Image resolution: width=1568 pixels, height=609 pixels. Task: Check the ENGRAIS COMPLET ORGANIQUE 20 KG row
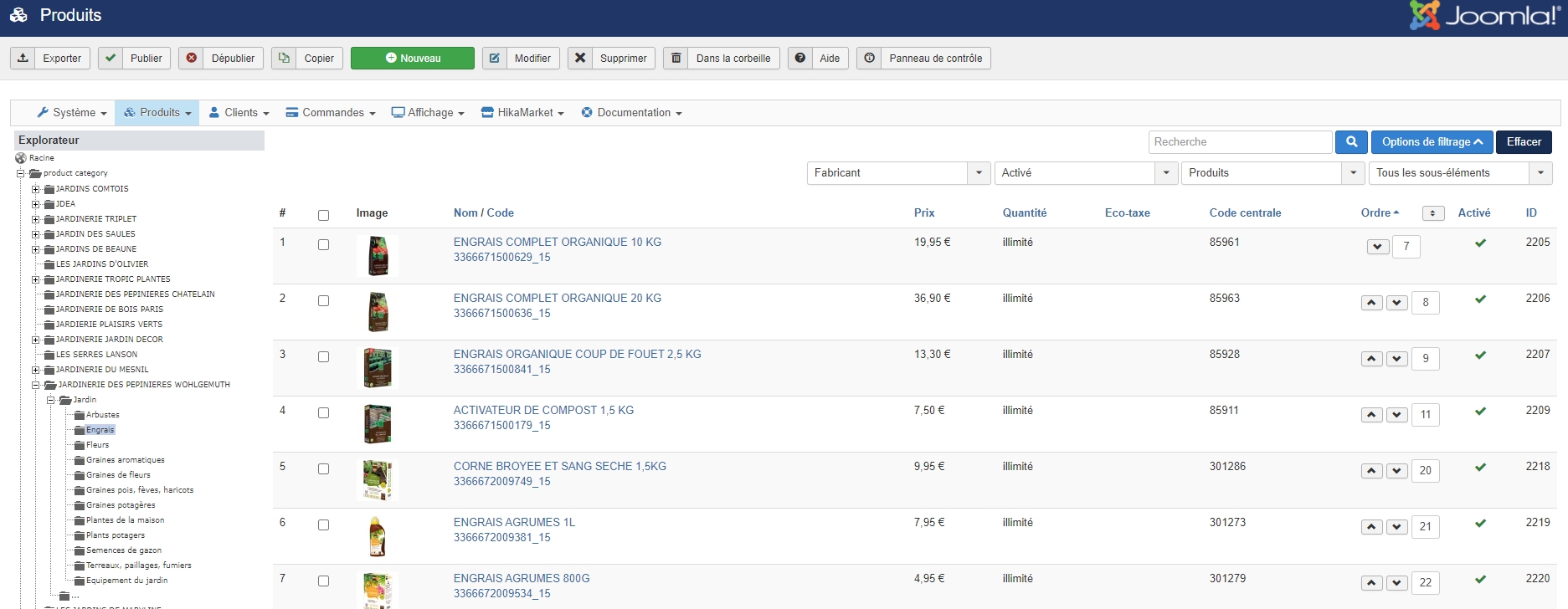point(324,301)
